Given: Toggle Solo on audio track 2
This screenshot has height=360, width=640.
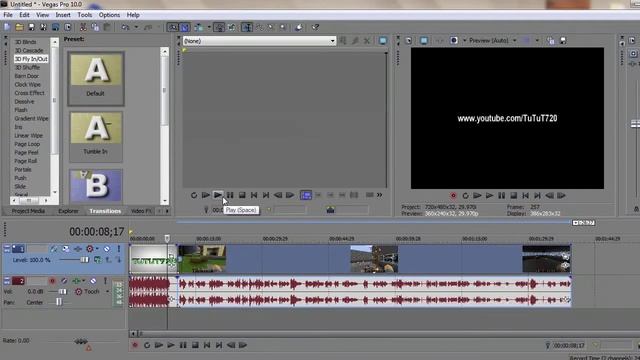Looking at the screenshot, I should pos(105,281).
